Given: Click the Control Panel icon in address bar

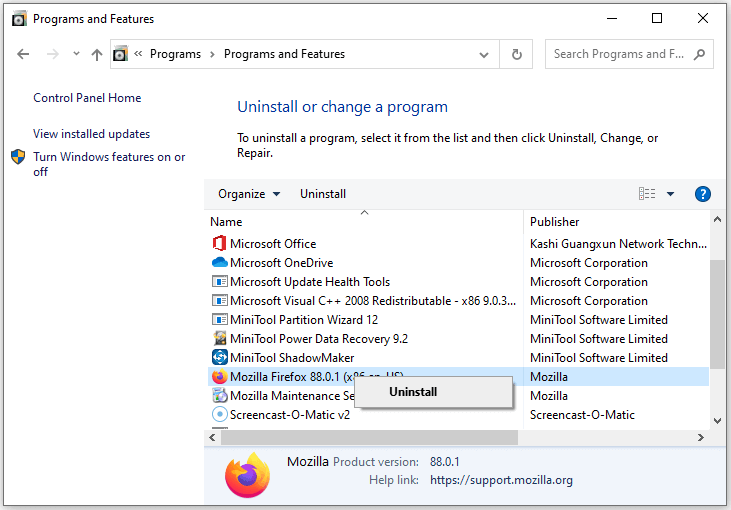Looking at the screenshot, I should (x=120, y=54).
